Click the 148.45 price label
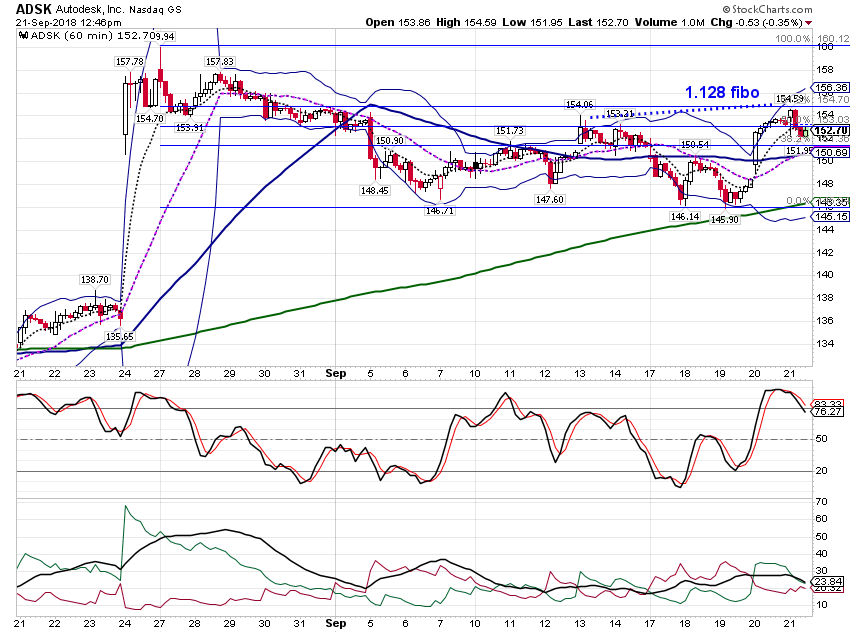Screen dimensions: 850x633 (x=375, y=190)
